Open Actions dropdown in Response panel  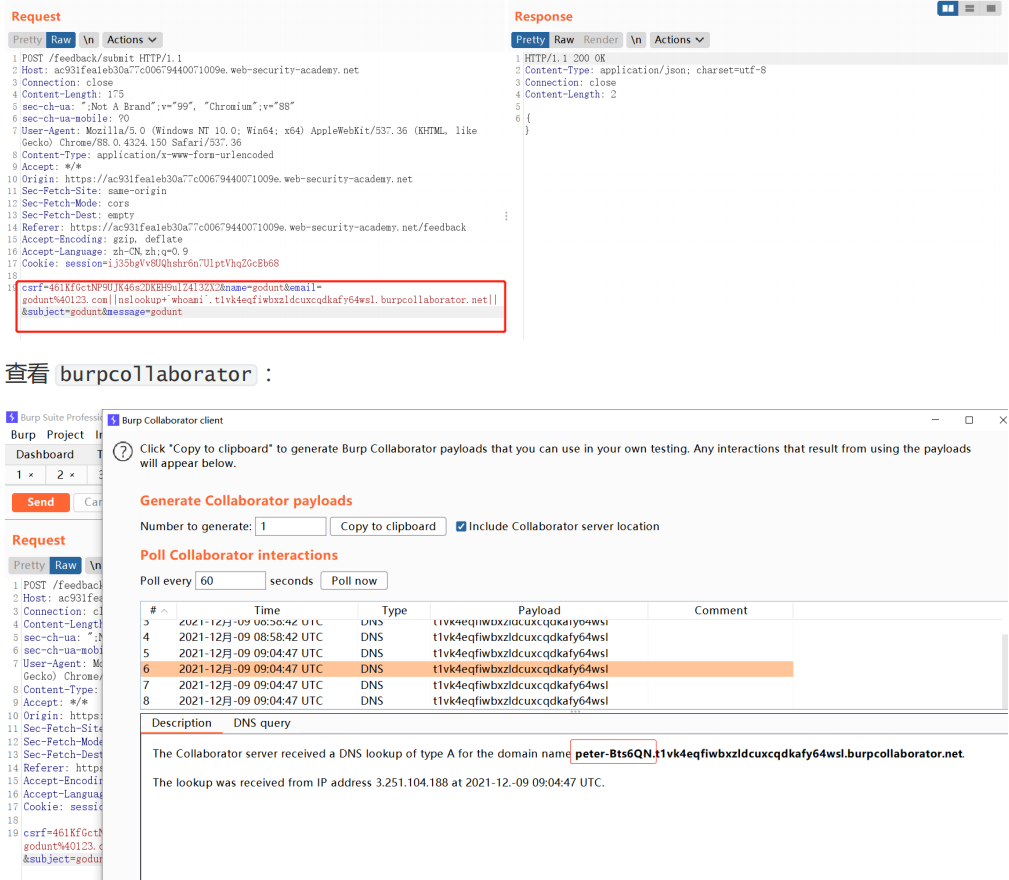coord(680,39)
